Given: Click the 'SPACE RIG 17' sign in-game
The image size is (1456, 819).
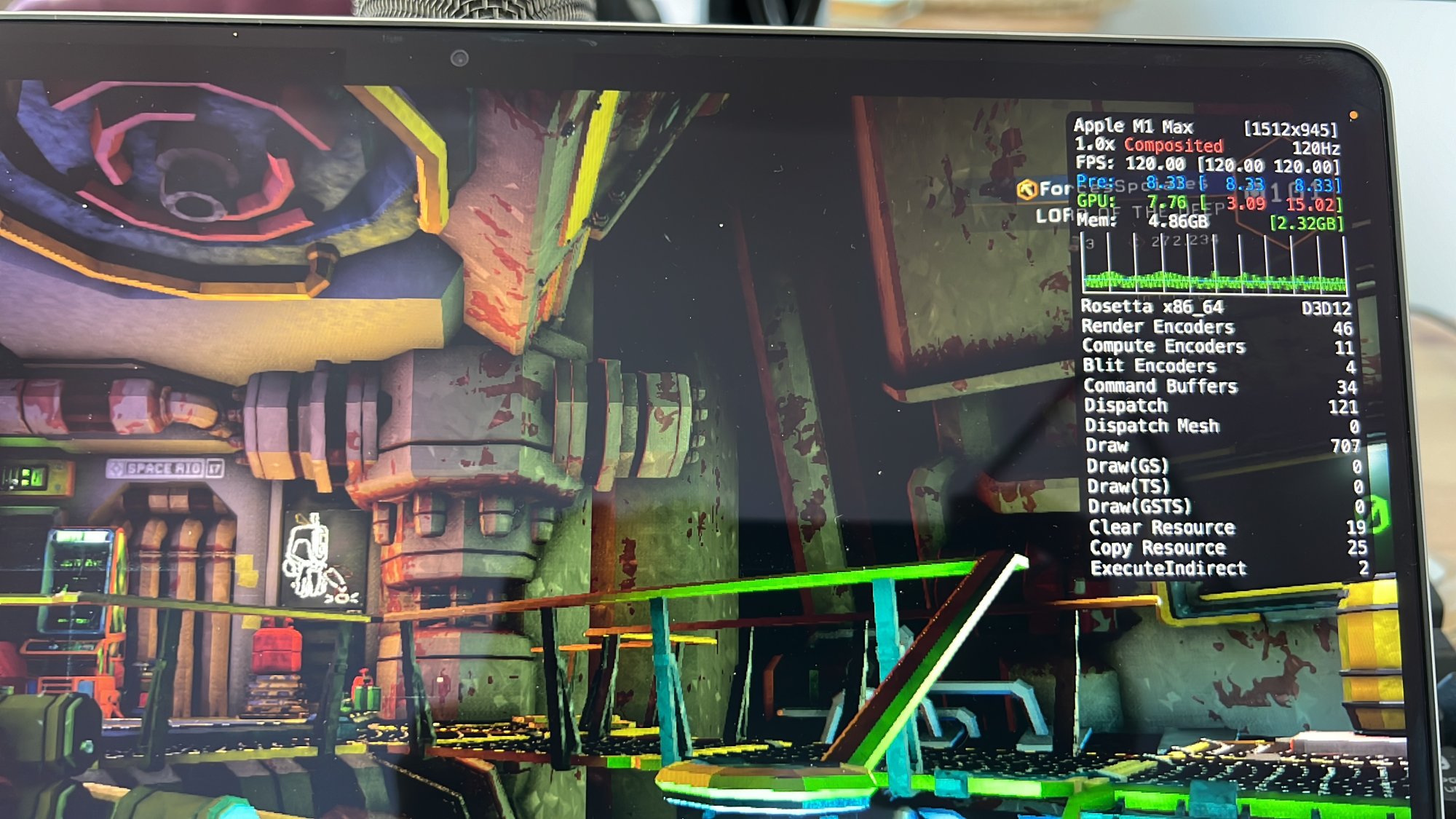Looking at the screenshot, I should [x=165, y=468].
